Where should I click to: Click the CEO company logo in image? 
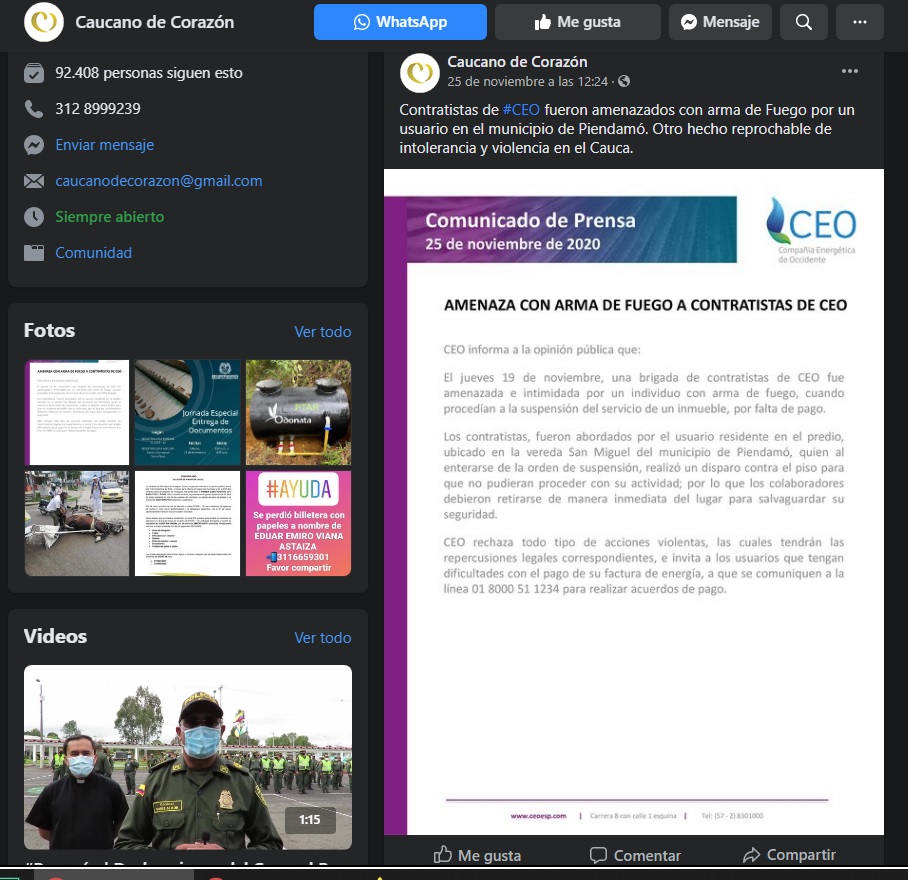812,230
